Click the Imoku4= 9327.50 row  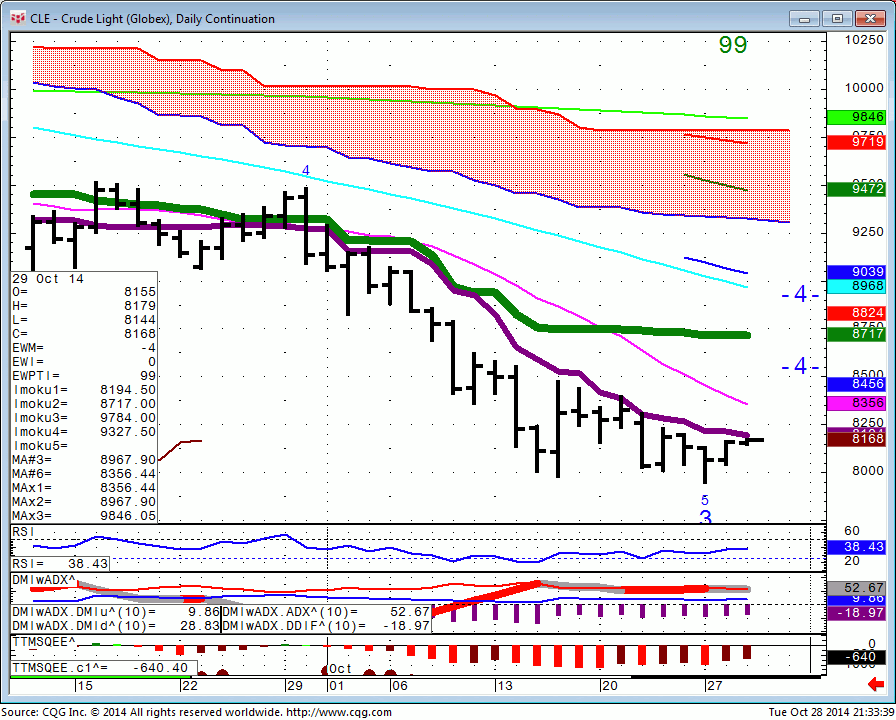84,432
